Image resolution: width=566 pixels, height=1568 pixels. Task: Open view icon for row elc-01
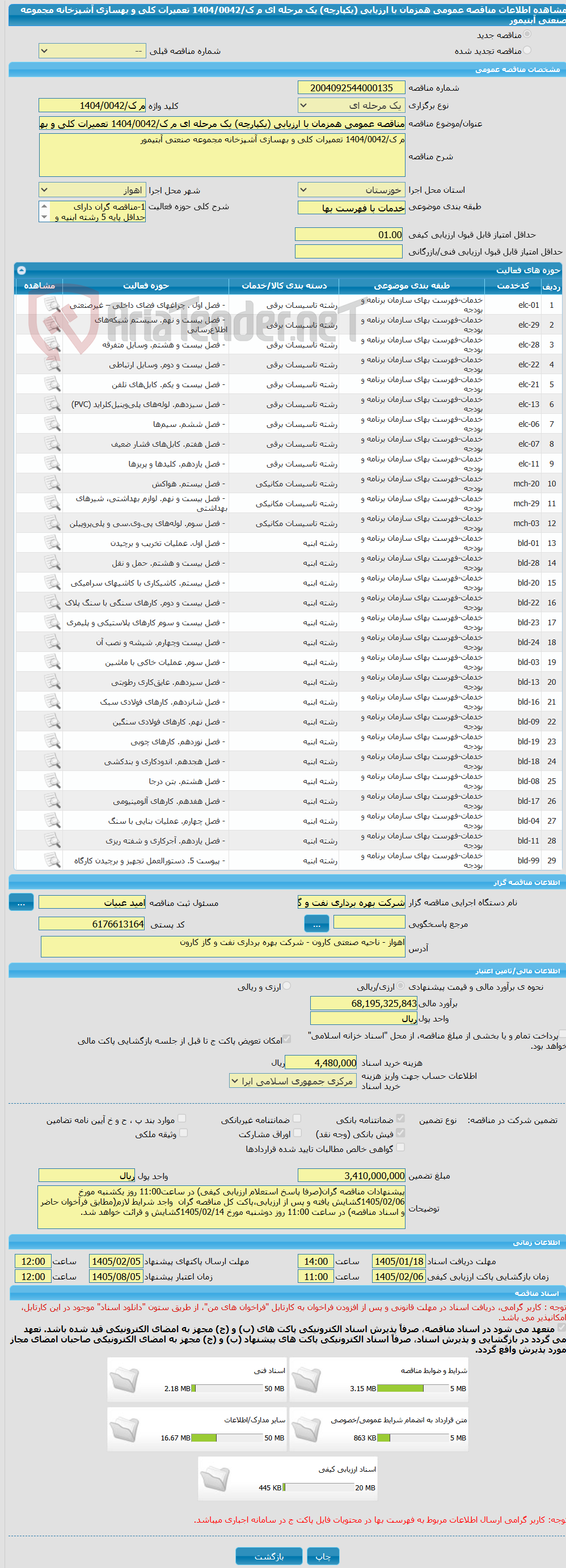tap(52, 305)
